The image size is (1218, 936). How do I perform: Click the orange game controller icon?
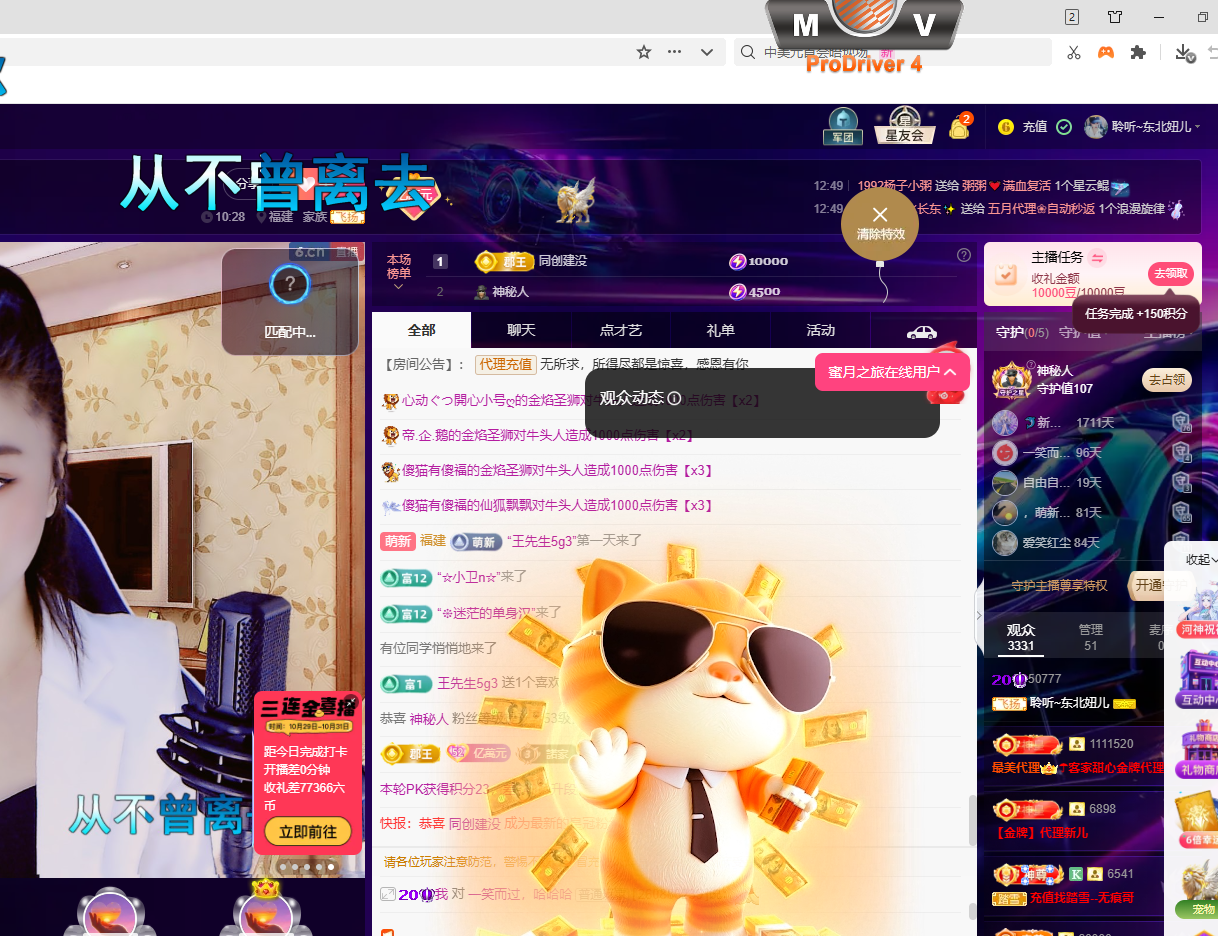pyautogui.click(x=1105, y=52)
